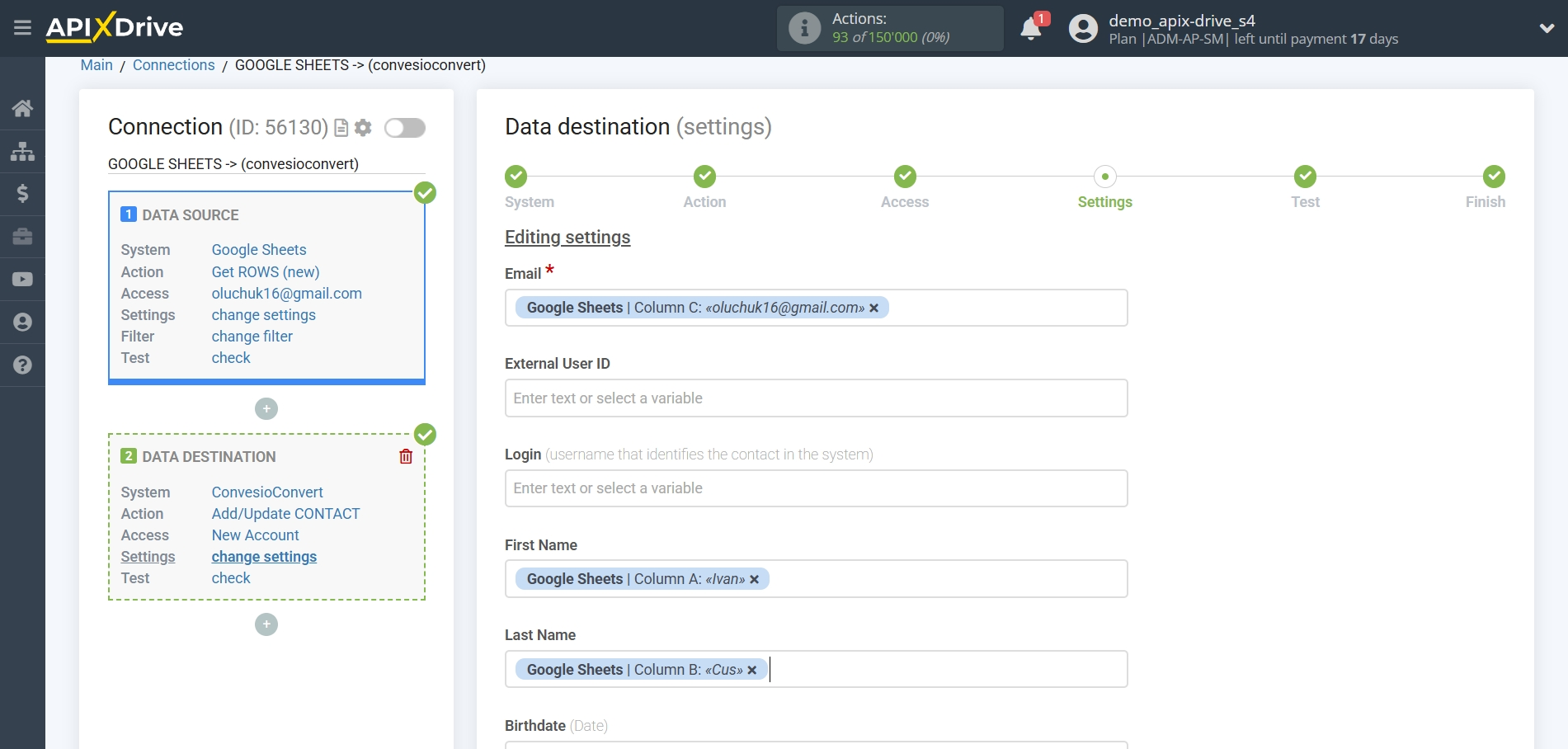The height and width of the screenshot is (749, 1568).
Task: Add a step below the data source block
Action: pyautogui.click(x=266, y=409)
